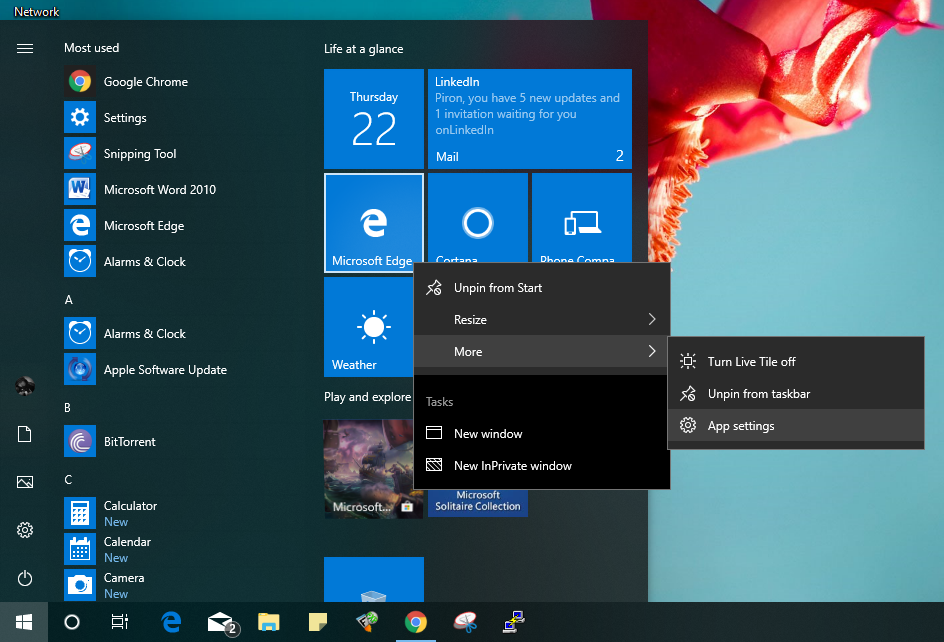Jump to letter C group header
Image resolution: width=944 pixels, height=642 pixels.
coord(68,479)
